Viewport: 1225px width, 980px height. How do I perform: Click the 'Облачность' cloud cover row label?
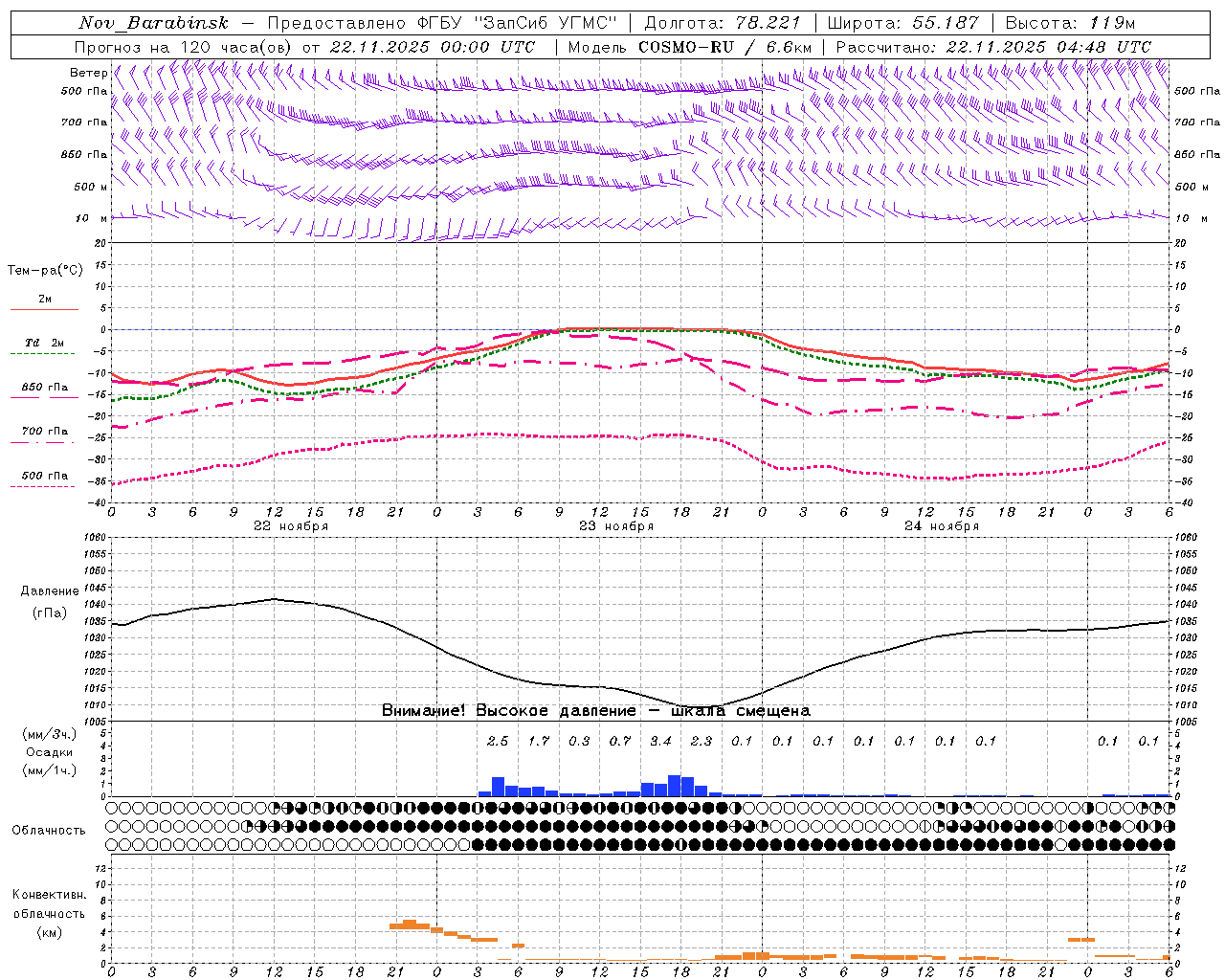coord(49,831)
